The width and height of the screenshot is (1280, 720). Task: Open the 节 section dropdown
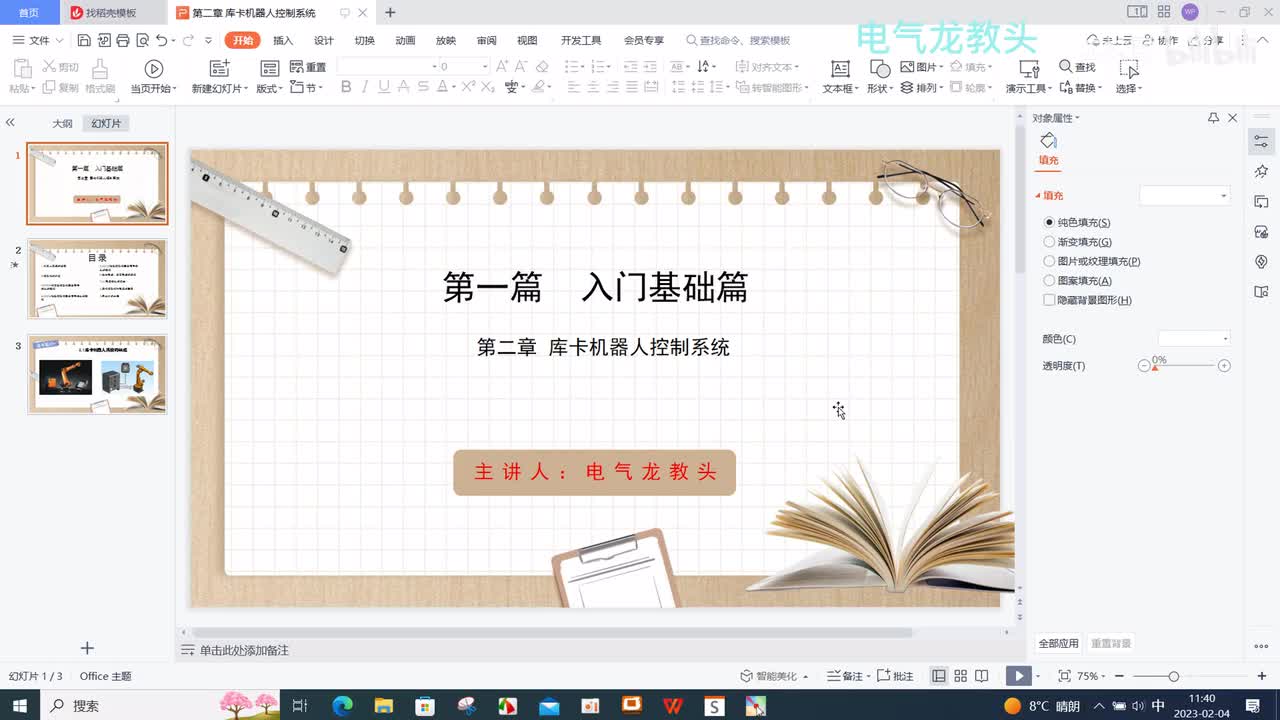pos(308,88)
